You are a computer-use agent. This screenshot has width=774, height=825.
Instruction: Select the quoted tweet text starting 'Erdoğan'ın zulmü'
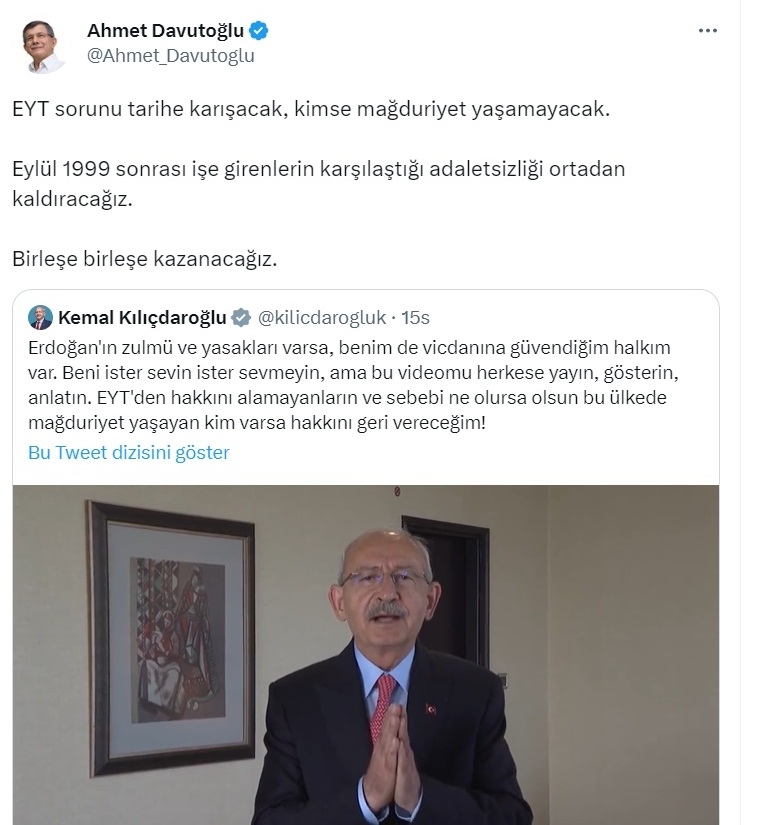click(353, 385)
